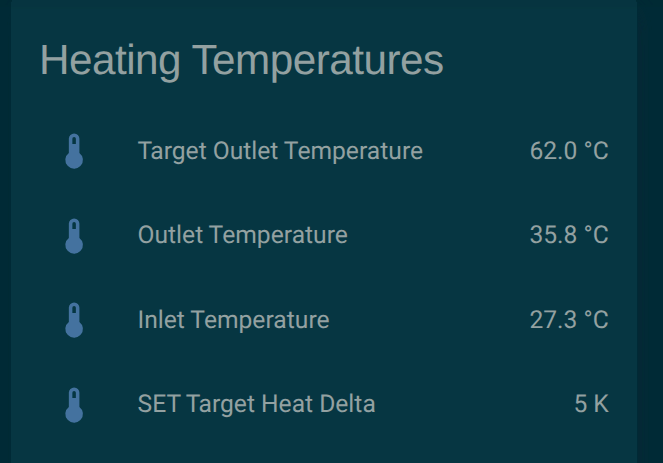Select the Inlet Temperature thermometer icon
663x463 pixels.
tap(73, 320)
